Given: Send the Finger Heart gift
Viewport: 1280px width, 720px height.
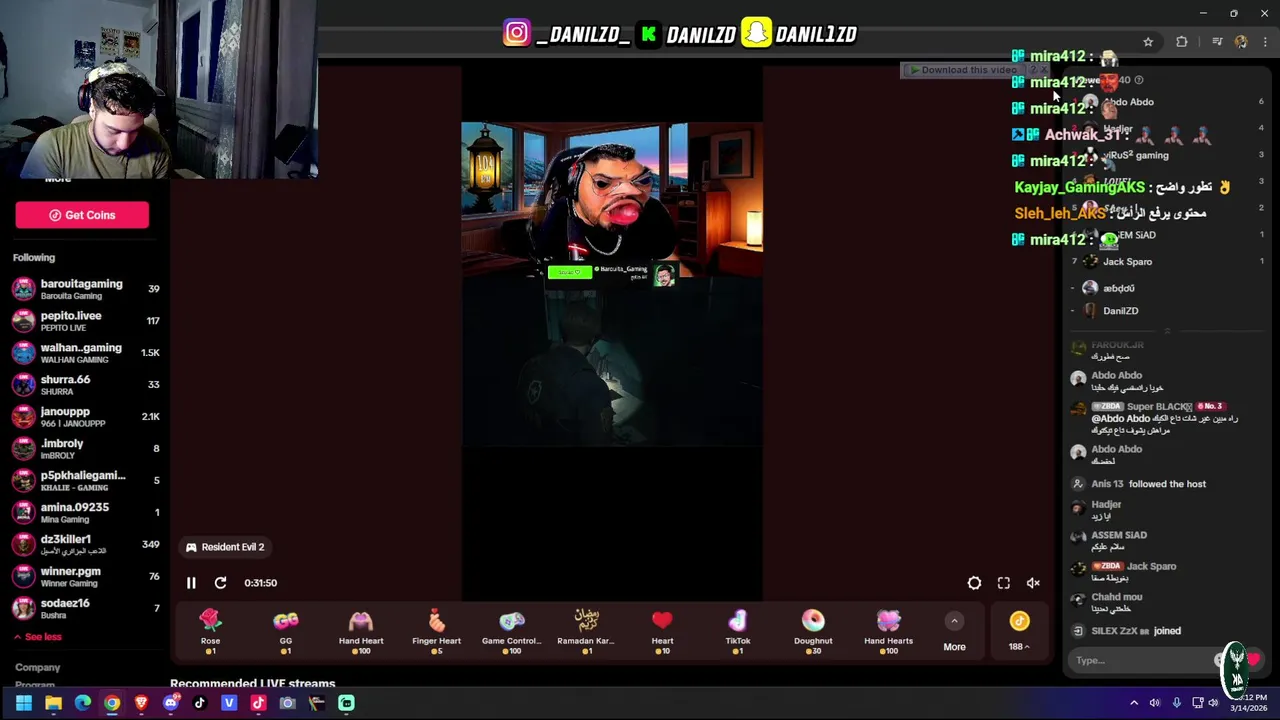Looking at the screenshot, I should (x=436, y=632).
